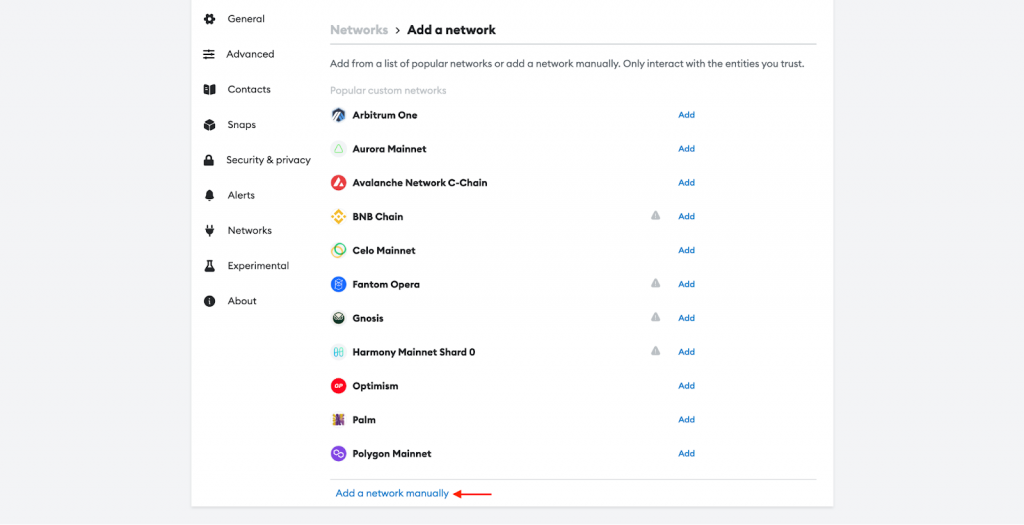
Task: Open the Snaps section
Action: pyautogui.click(x=242, y=125)
